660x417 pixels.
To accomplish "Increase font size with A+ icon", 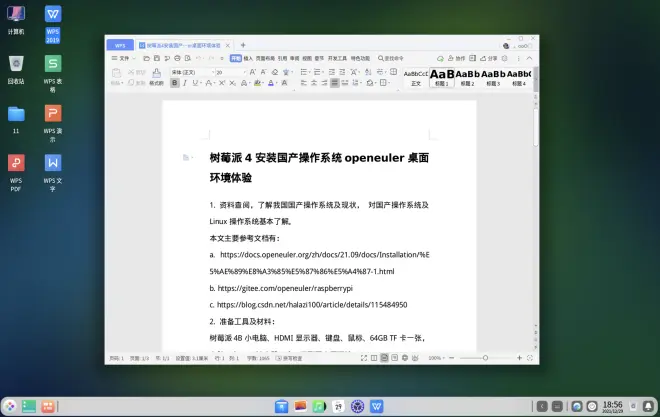I will [253, 72].
